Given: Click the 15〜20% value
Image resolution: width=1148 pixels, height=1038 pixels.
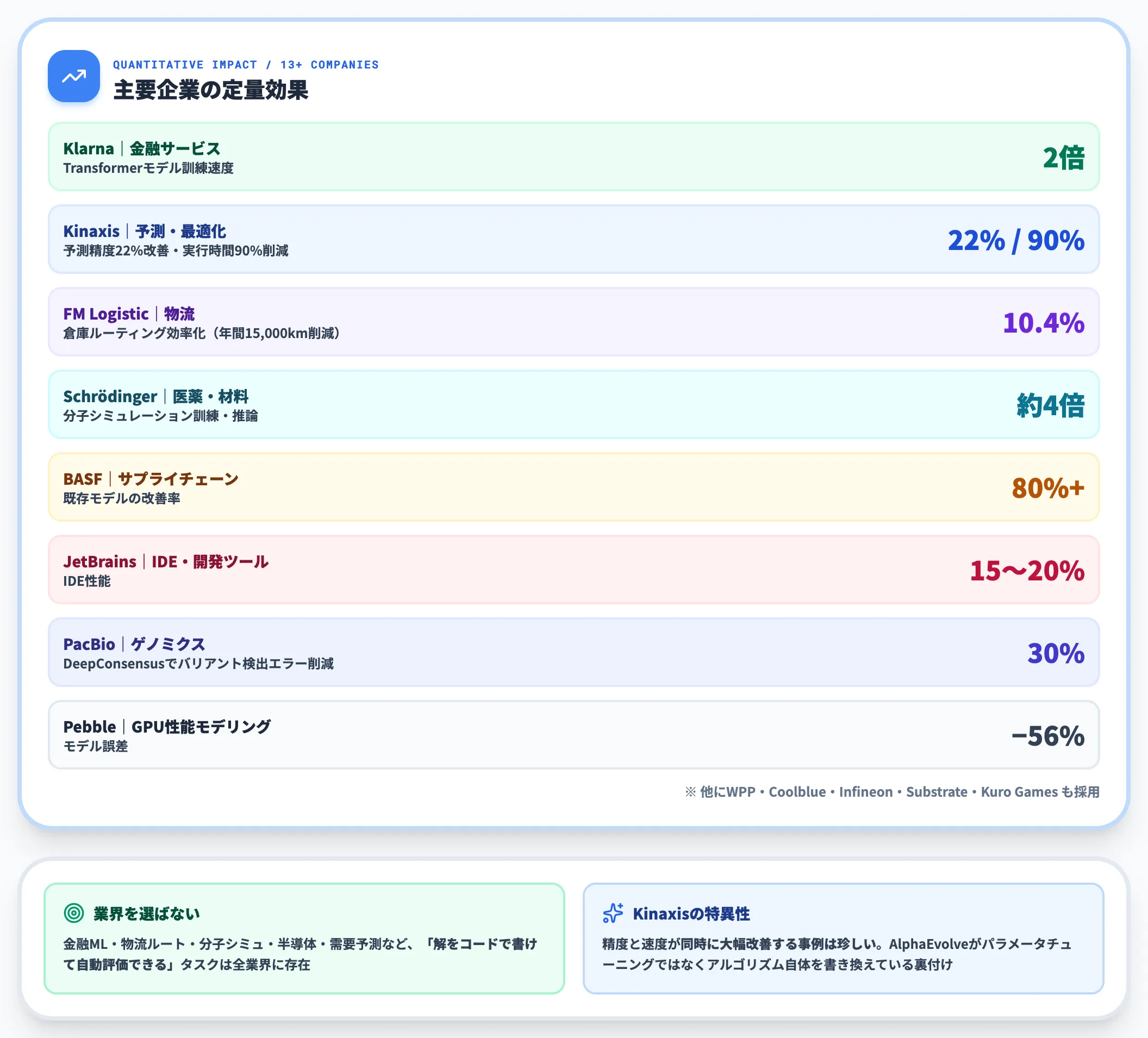Looking at the screenshot, I should click(1027, 570).
